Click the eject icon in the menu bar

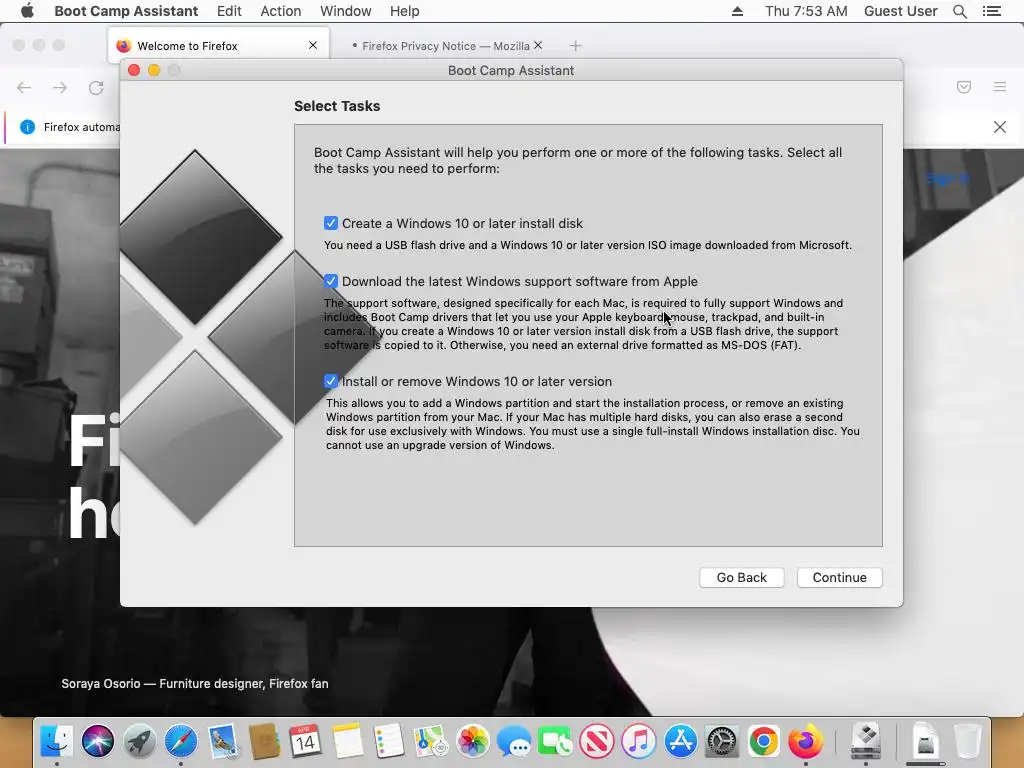click(x=737, y=11)
